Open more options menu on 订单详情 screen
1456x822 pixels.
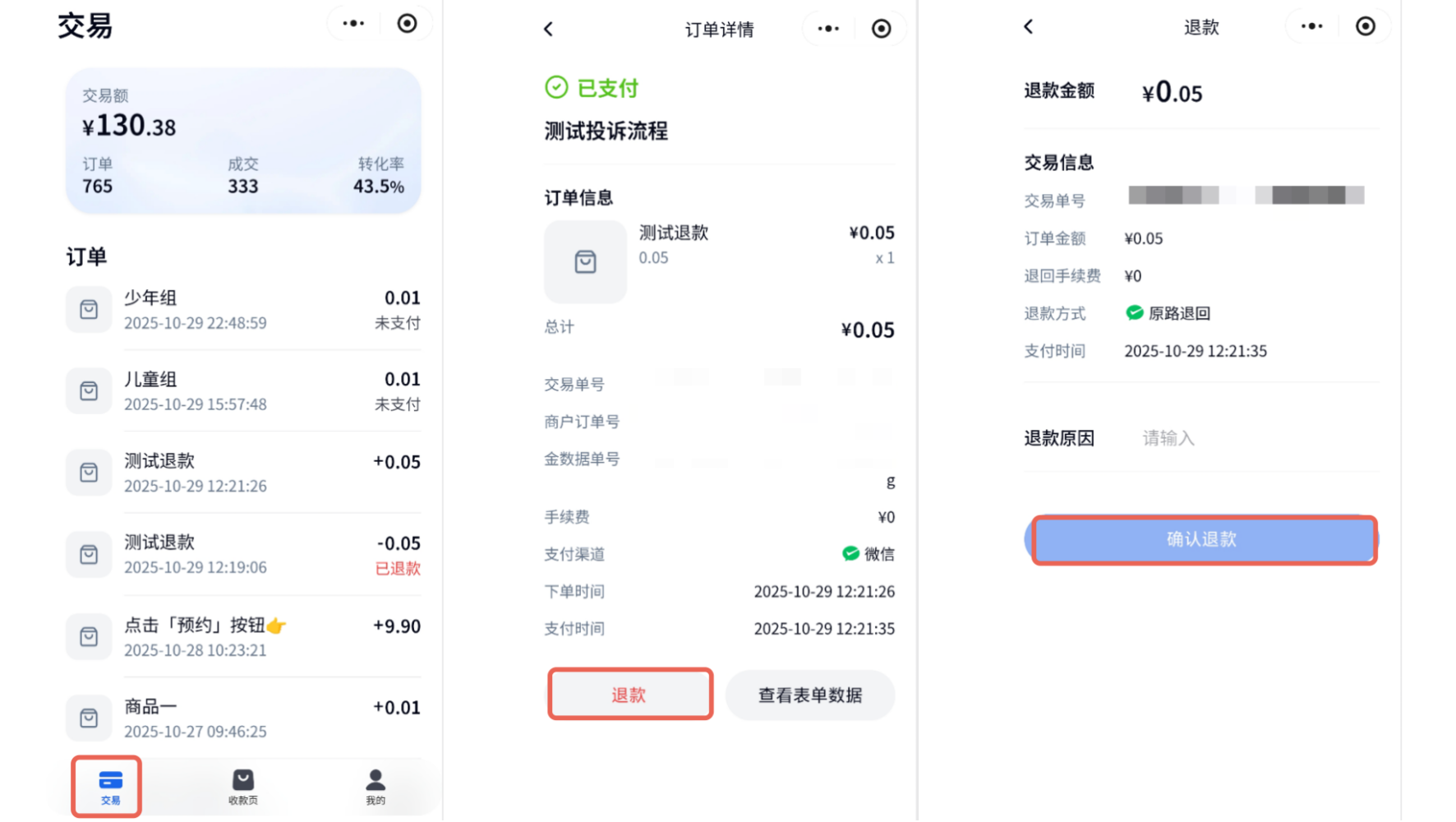[x=828, y=30]
